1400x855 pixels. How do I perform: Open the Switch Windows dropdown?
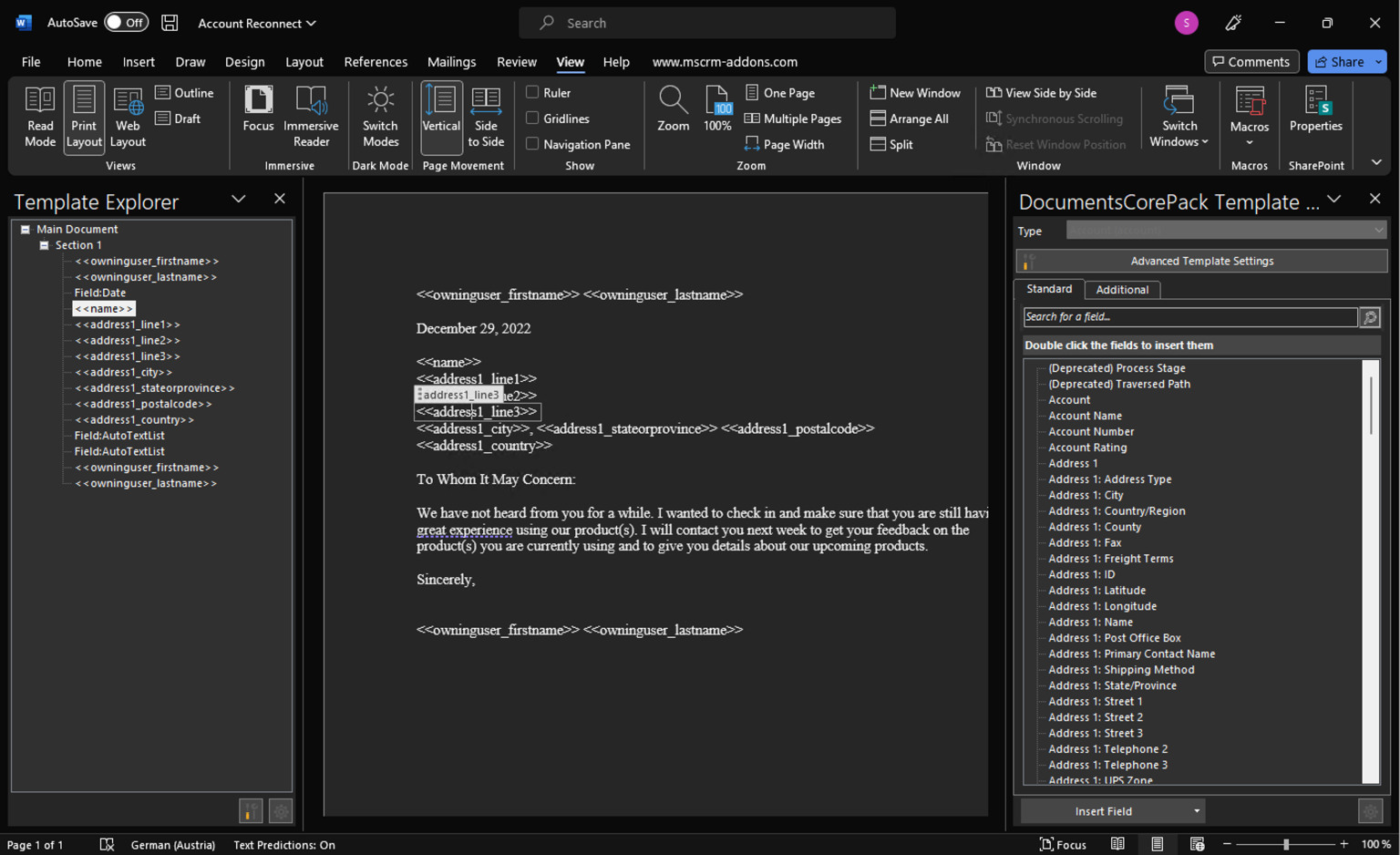[x=1179, y=117]
